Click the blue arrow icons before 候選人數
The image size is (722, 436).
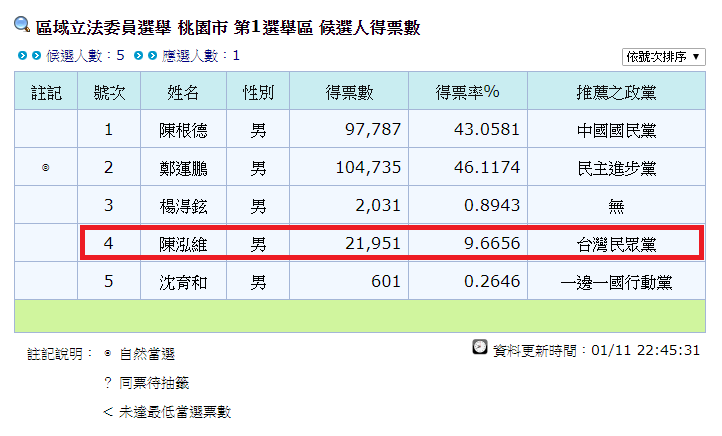pos(29,56)
